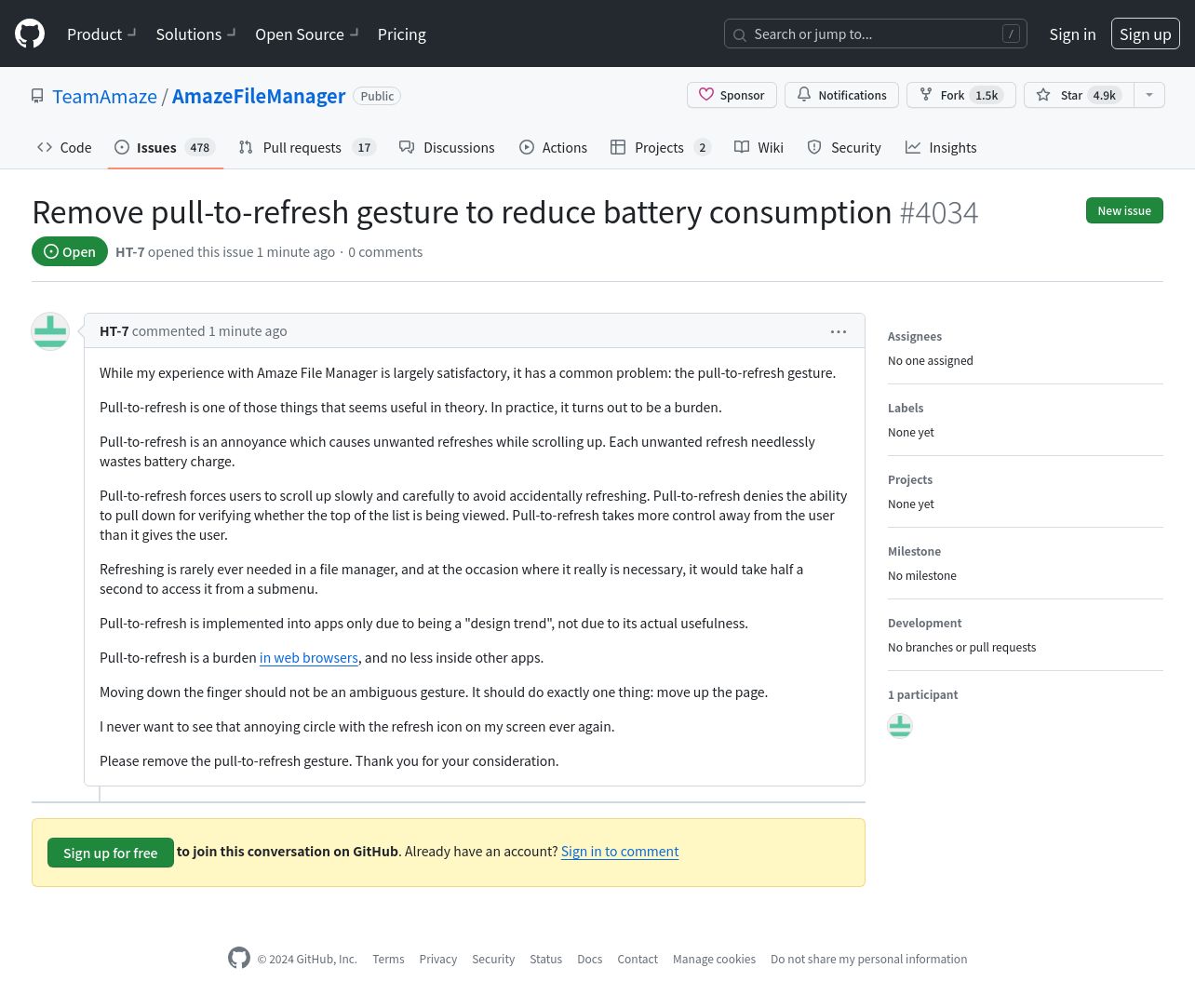Click the Public repository label

(x=377, y=96)
